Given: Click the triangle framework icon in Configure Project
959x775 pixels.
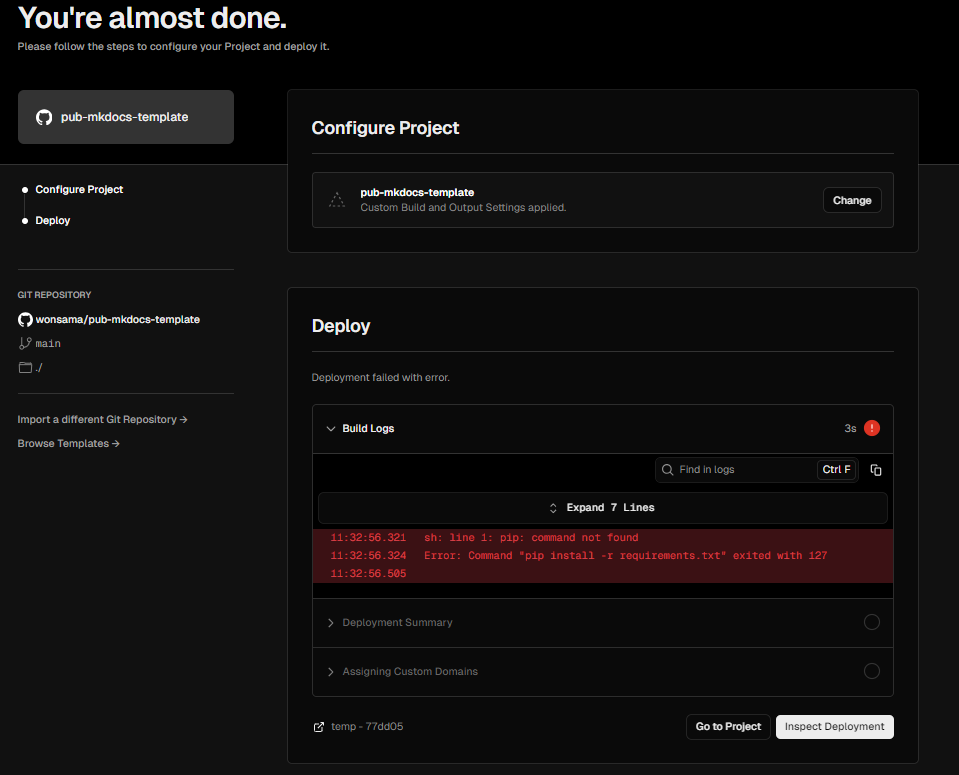Looking at the screenshot, I should (336, 200).
